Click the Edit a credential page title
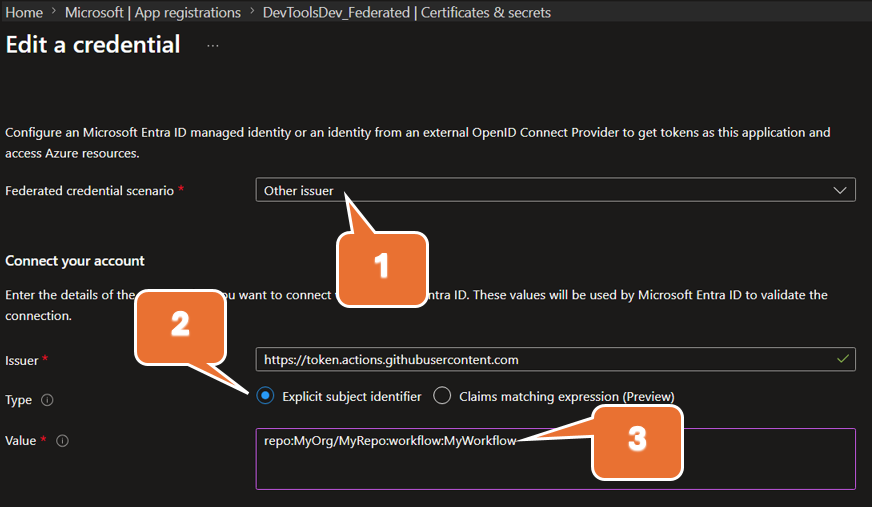 (93, 45)
